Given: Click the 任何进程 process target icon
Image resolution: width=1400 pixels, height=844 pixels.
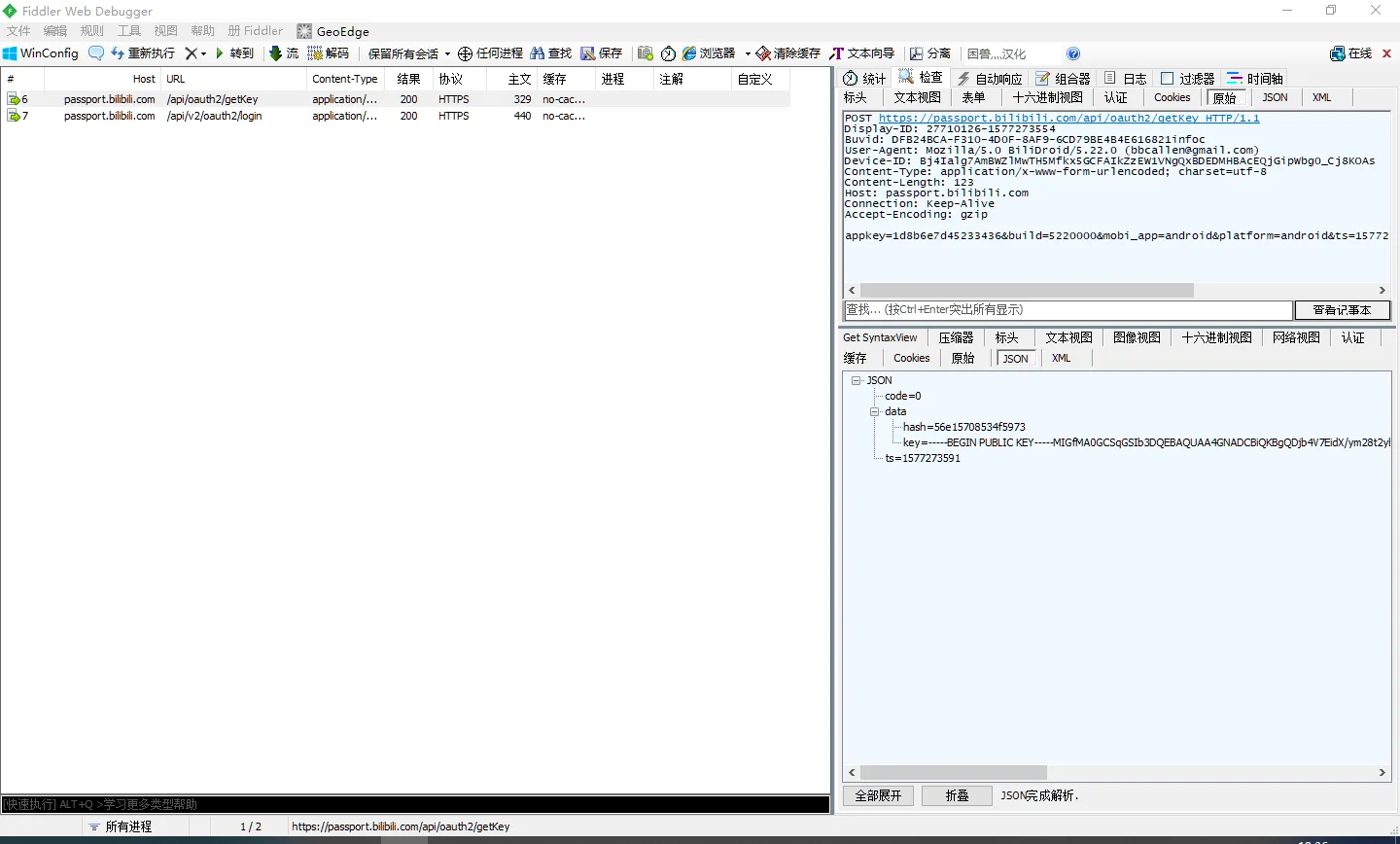Looking at the screenshot, I should [466, 53].
